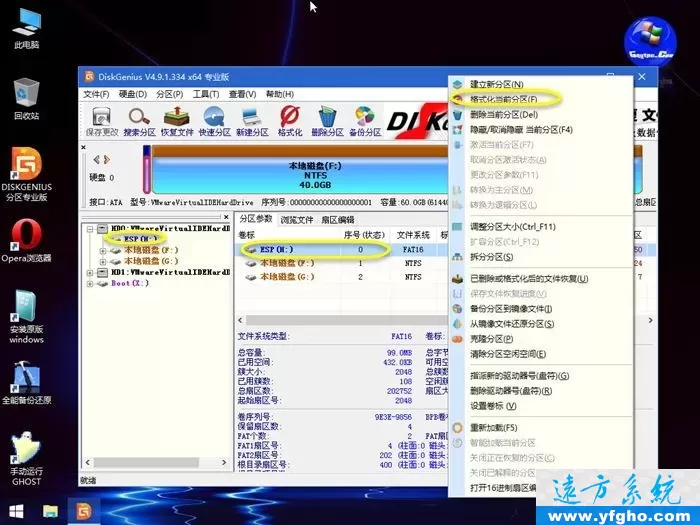Choose 指派新的驱动器号(盘符)(G)
Image resolution: width=700 pixels, height=525 pixels.
(x=541, y=376)
